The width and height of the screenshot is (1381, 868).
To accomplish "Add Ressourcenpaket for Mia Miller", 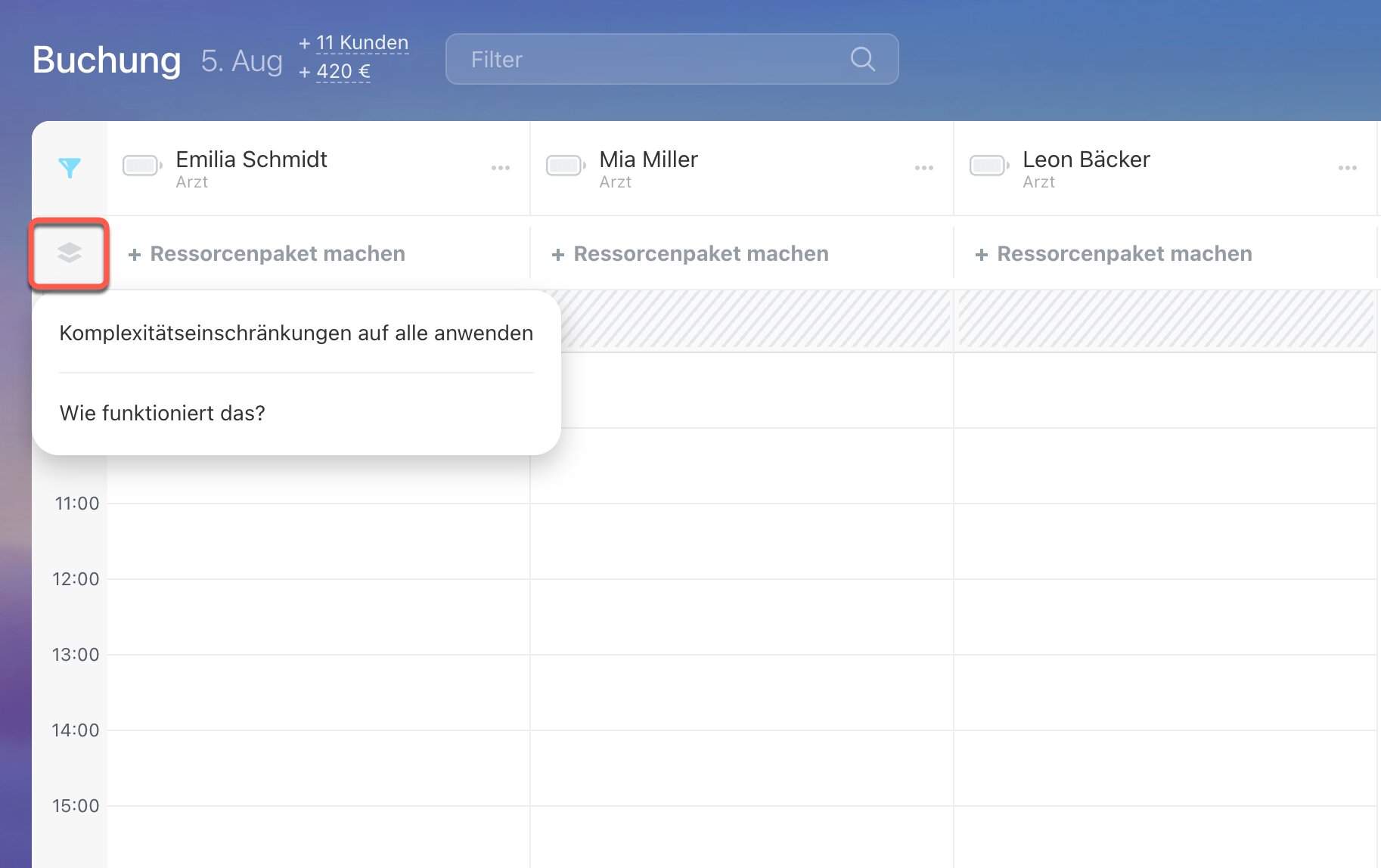I will (x=690, y=253).
